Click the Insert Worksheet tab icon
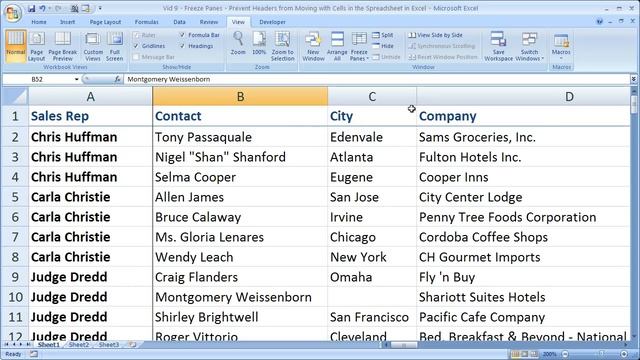This screenshot has height=360, width=640. coord(133,345)
